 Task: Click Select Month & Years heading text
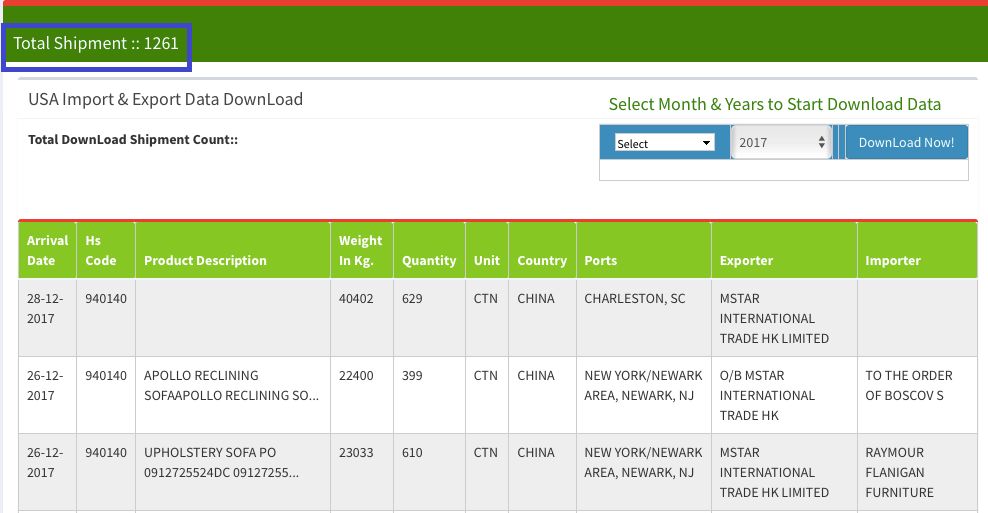pyautogui.click(x=774, y=104)
